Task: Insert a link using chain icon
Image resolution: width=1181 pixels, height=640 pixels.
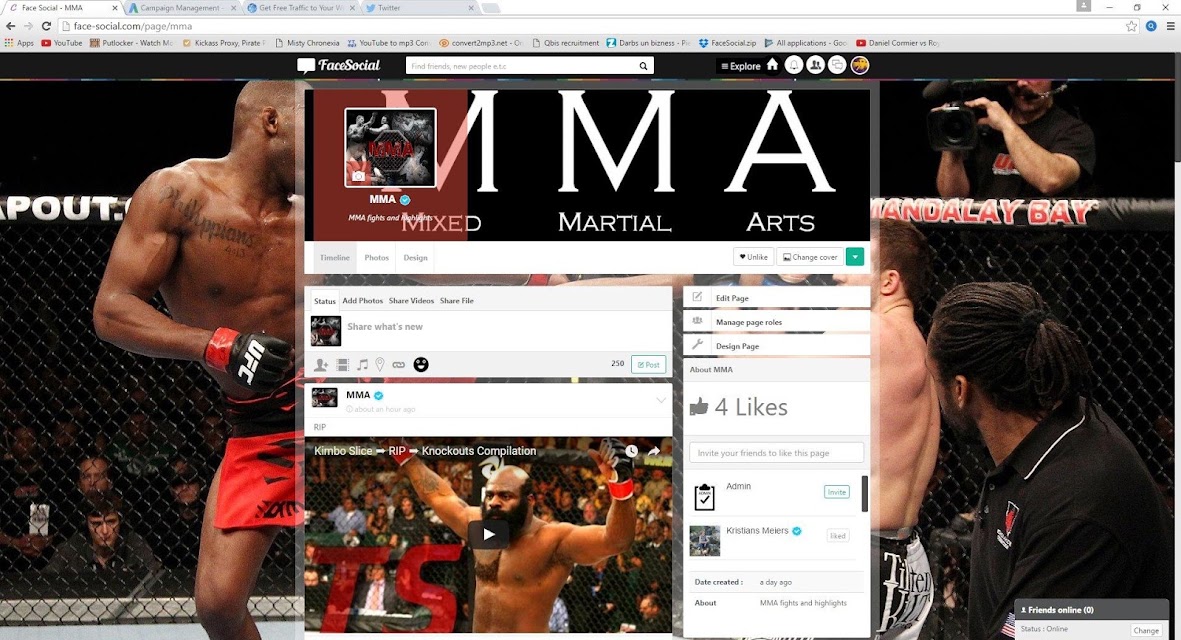Action: click(398, 364)
